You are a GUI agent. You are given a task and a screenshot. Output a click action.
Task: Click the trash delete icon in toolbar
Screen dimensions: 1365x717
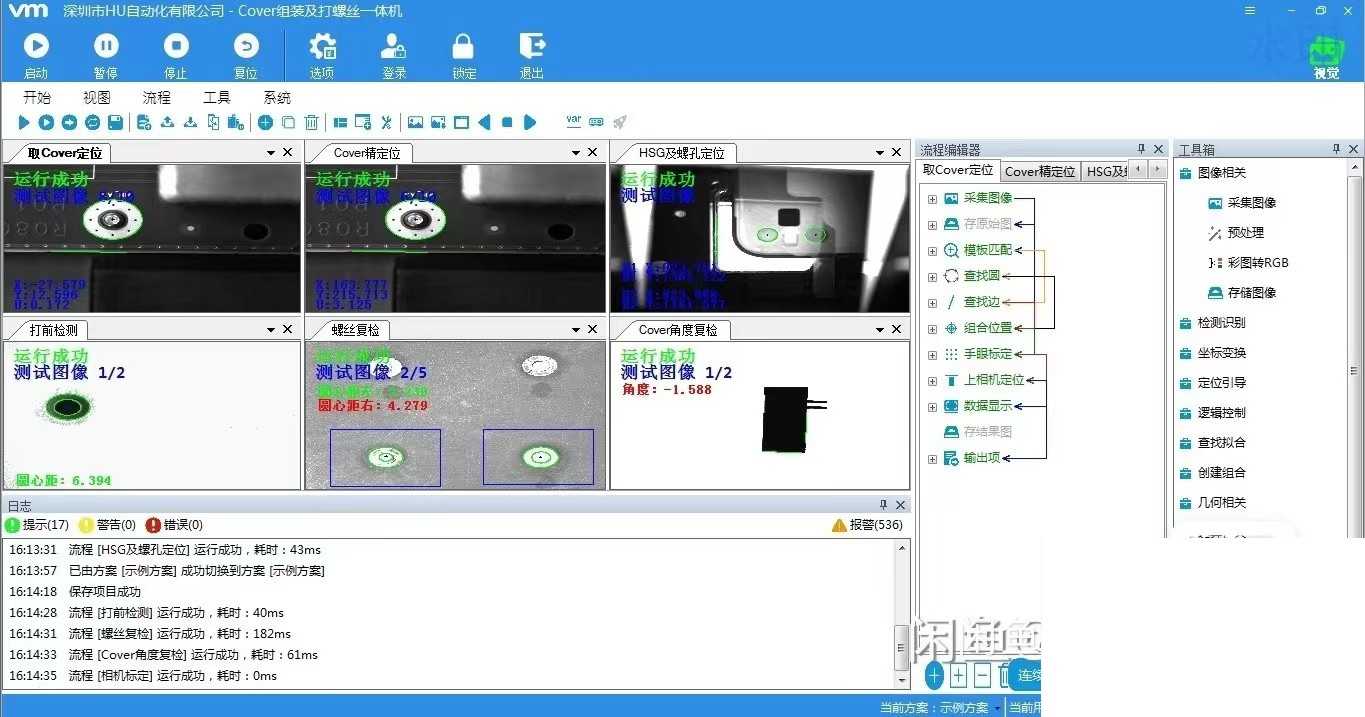[x=312, y=122]
